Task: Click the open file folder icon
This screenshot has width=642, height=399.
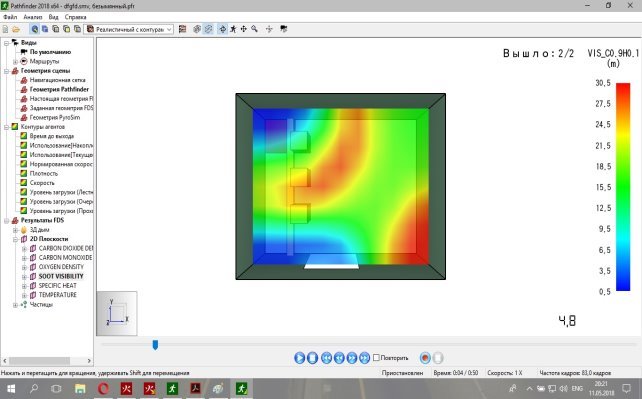Action: coord(16,29)
